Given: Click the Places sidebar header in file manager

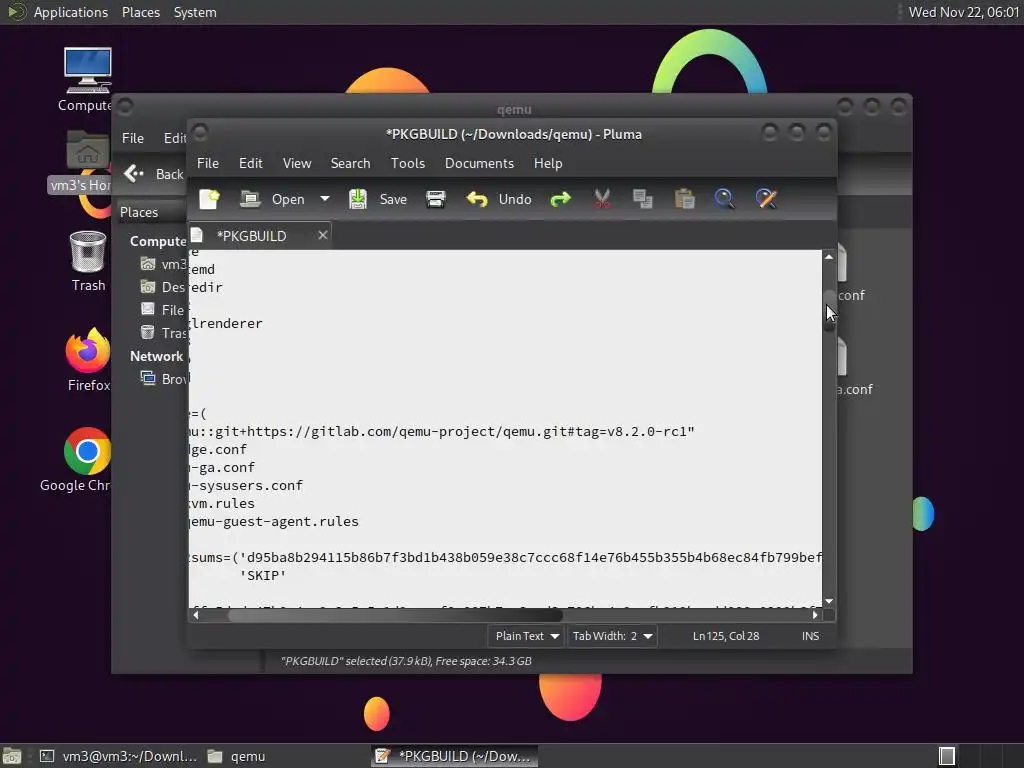Looking at the screenshot, I should 138,212.
